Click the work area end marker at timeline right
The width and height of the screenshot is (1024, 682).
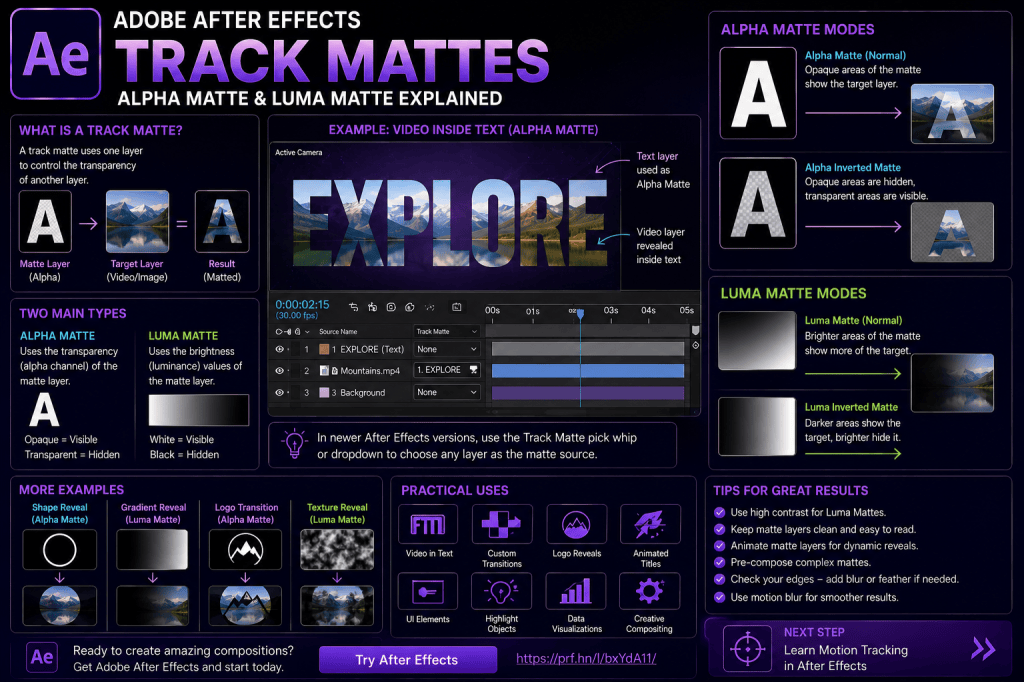(696, 331)
